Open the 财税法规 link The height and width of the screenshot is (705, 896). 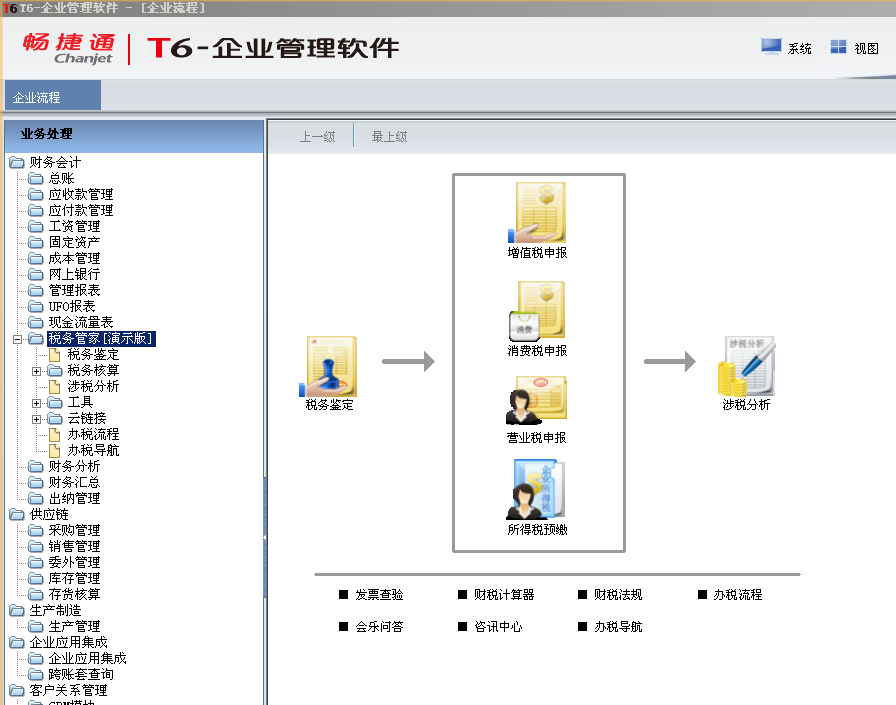click(618, 595)
